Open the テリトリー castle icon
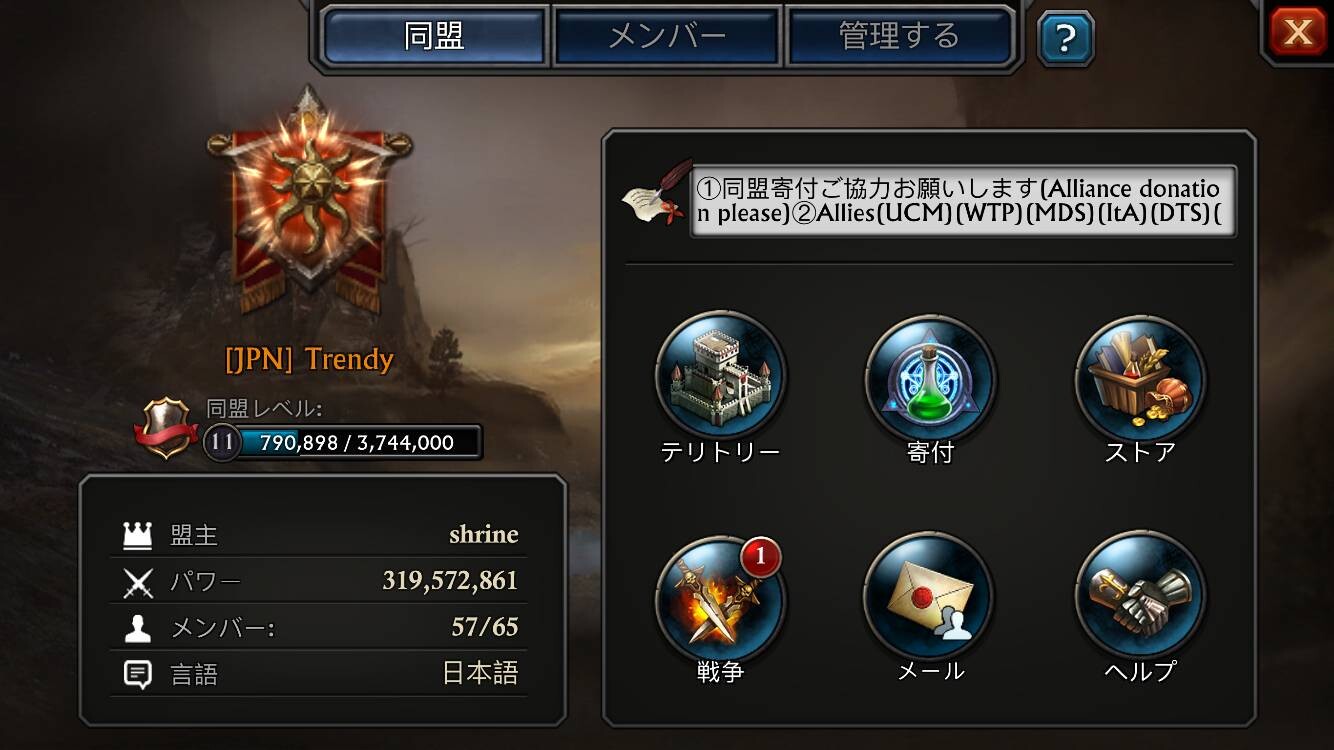The width and height of the screenshot is (1334, 750). tap(720, 376)
